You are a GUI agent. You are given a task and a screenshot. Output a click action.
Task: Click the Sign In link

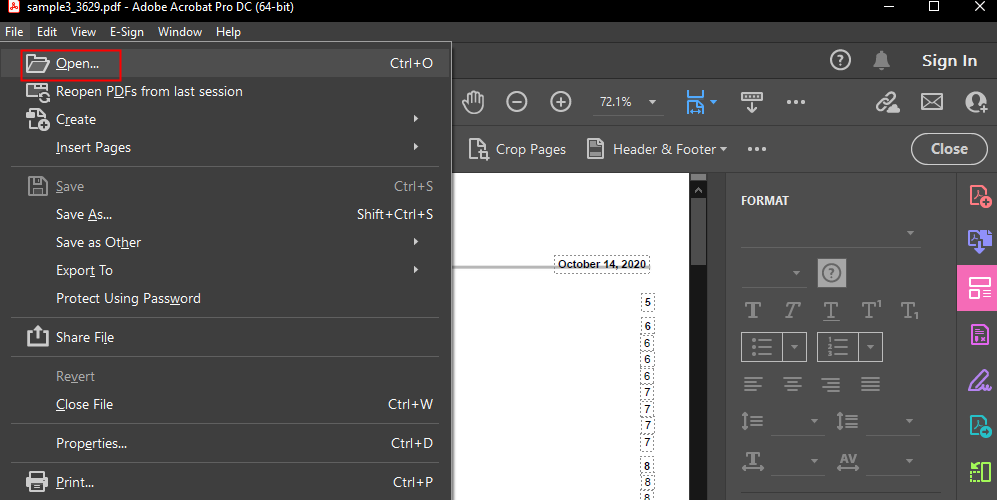point(949,60)
